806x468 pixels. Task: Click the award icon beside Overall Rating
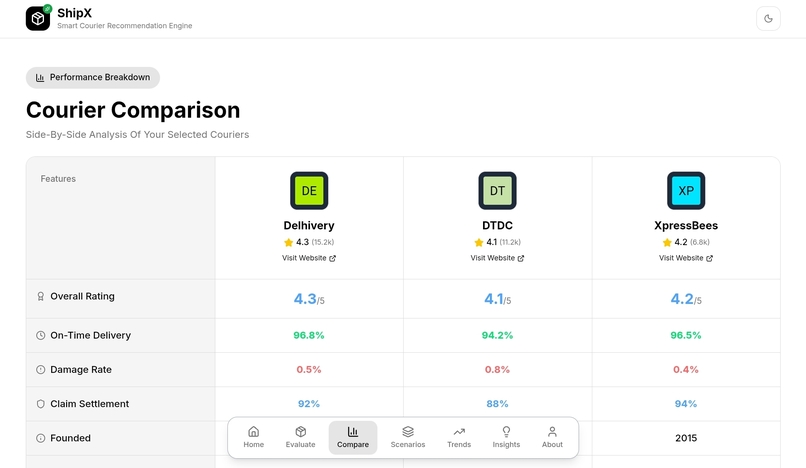pyautogui.click(x=41, y=297)
